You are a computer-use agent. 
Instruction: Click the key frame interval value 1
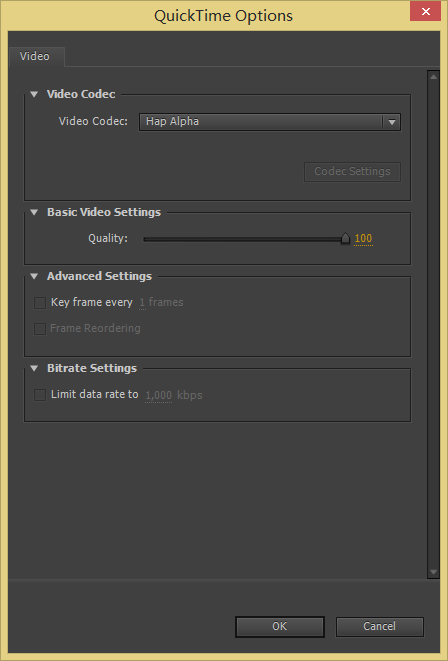tap(142, 303)
